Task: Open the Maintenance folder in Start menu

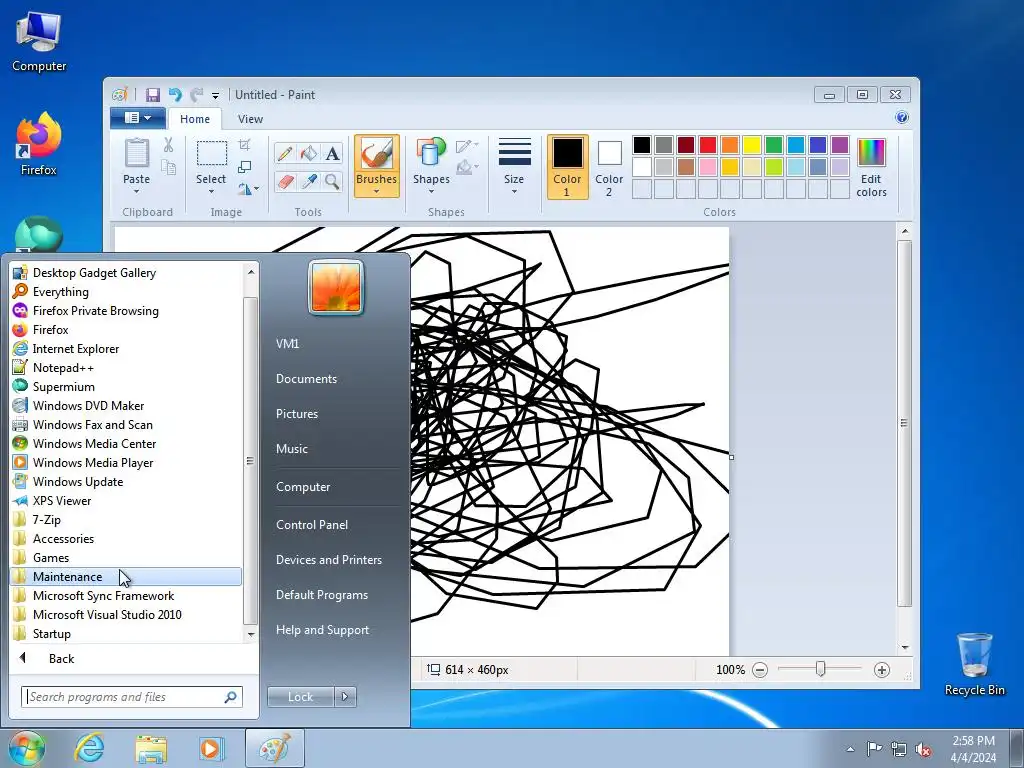Action: (125, 577)
